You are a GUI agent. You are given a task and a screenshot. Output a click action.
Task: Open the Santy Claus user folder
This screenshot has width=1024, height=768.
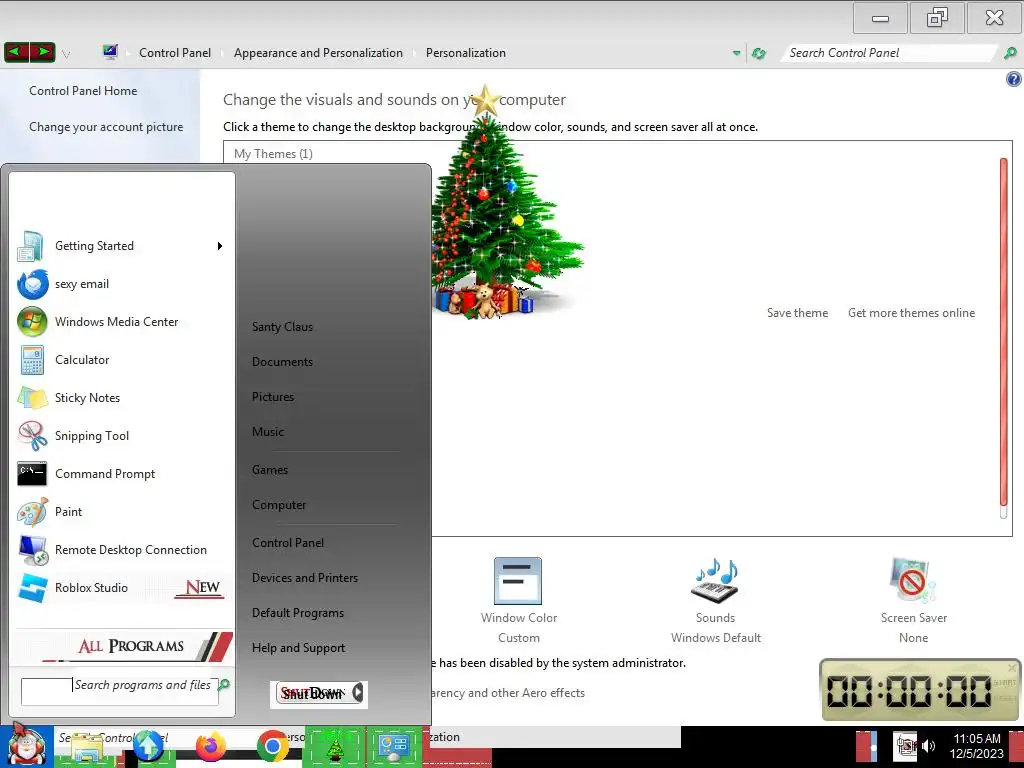coord(282,327)
